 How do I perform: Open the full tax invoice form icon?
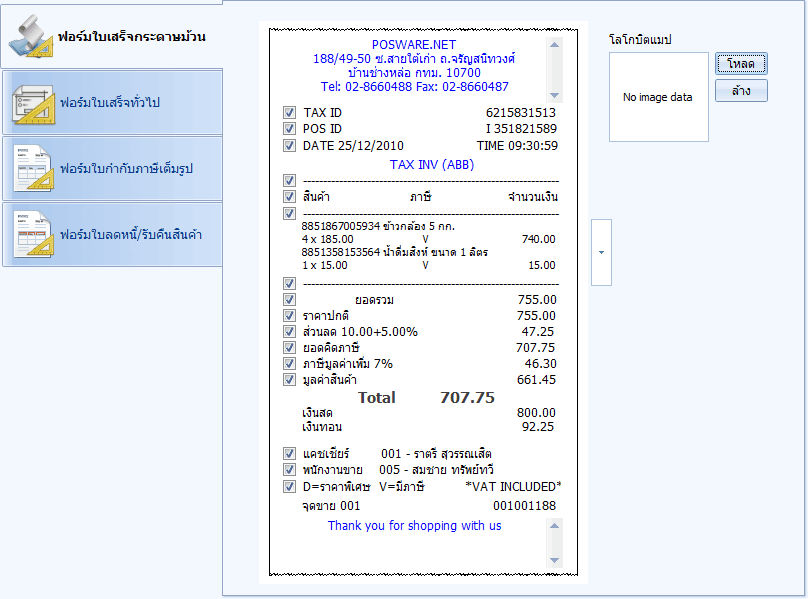coord(33,169)
